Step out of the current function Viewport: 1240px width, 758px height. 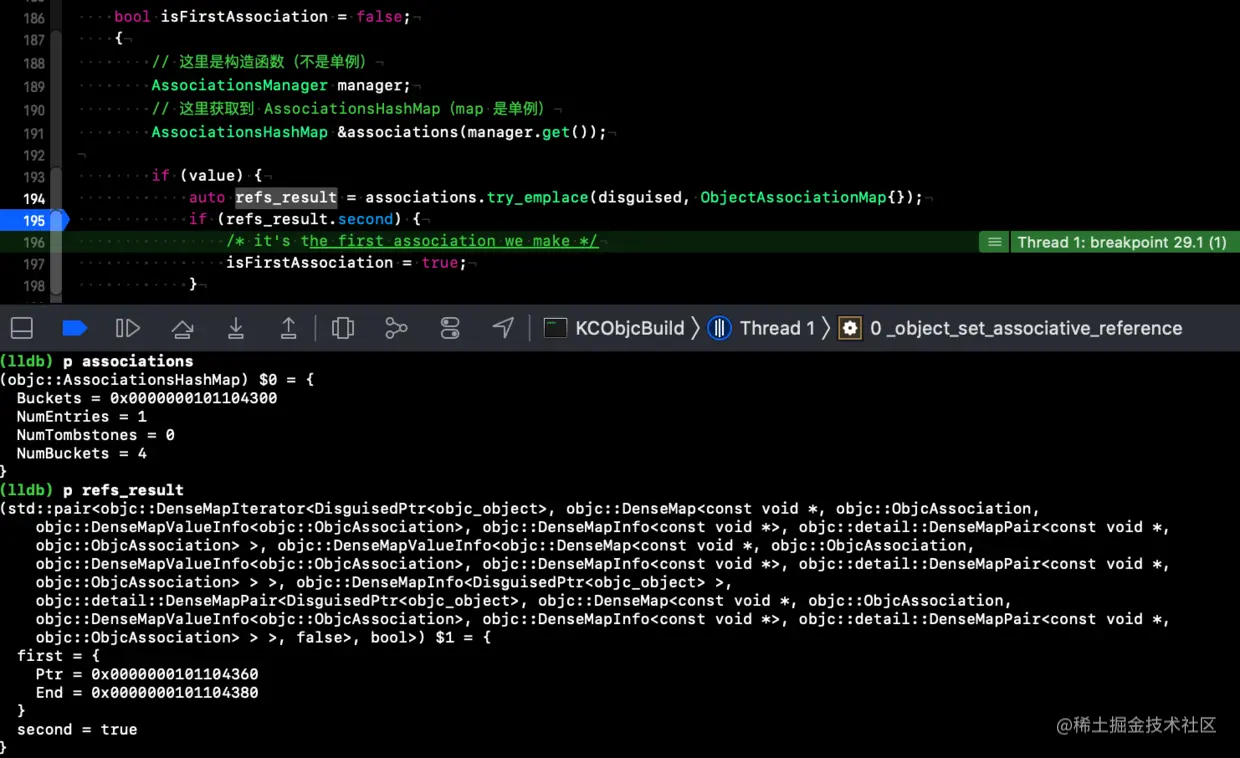288,328
